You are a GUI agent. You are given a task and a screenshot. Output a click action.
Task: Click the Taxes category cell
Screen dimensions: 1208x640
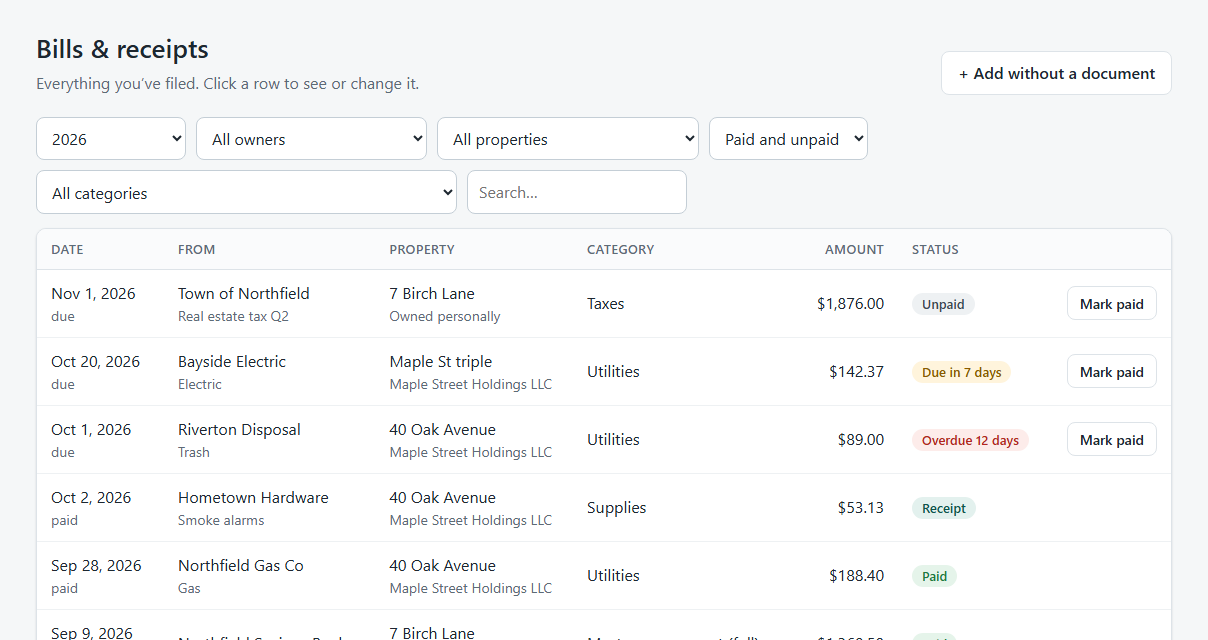[605, 304]
